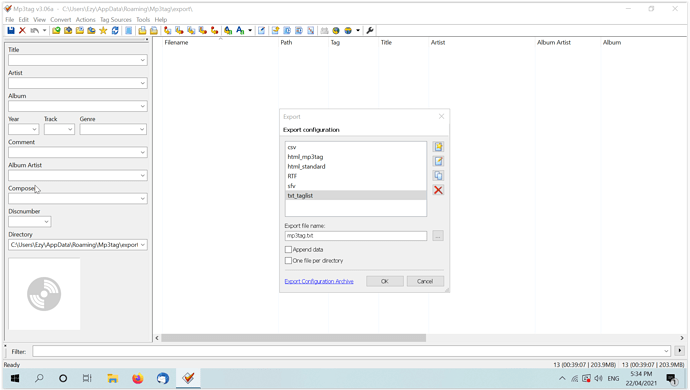Open the dropdown arrow beside Actions (Quick) icon
Image resolution: width=690 pixels, height=390 pixels.
pos(250,30)
